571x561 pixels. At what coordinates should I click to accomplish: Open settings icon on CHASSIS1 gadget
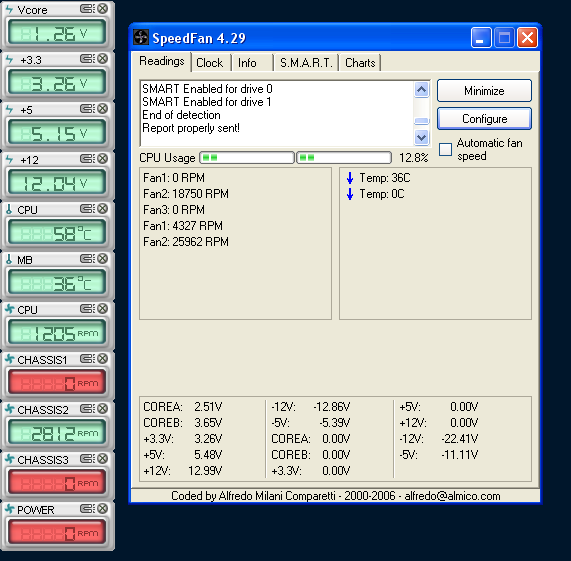click(x=87, y=358)
